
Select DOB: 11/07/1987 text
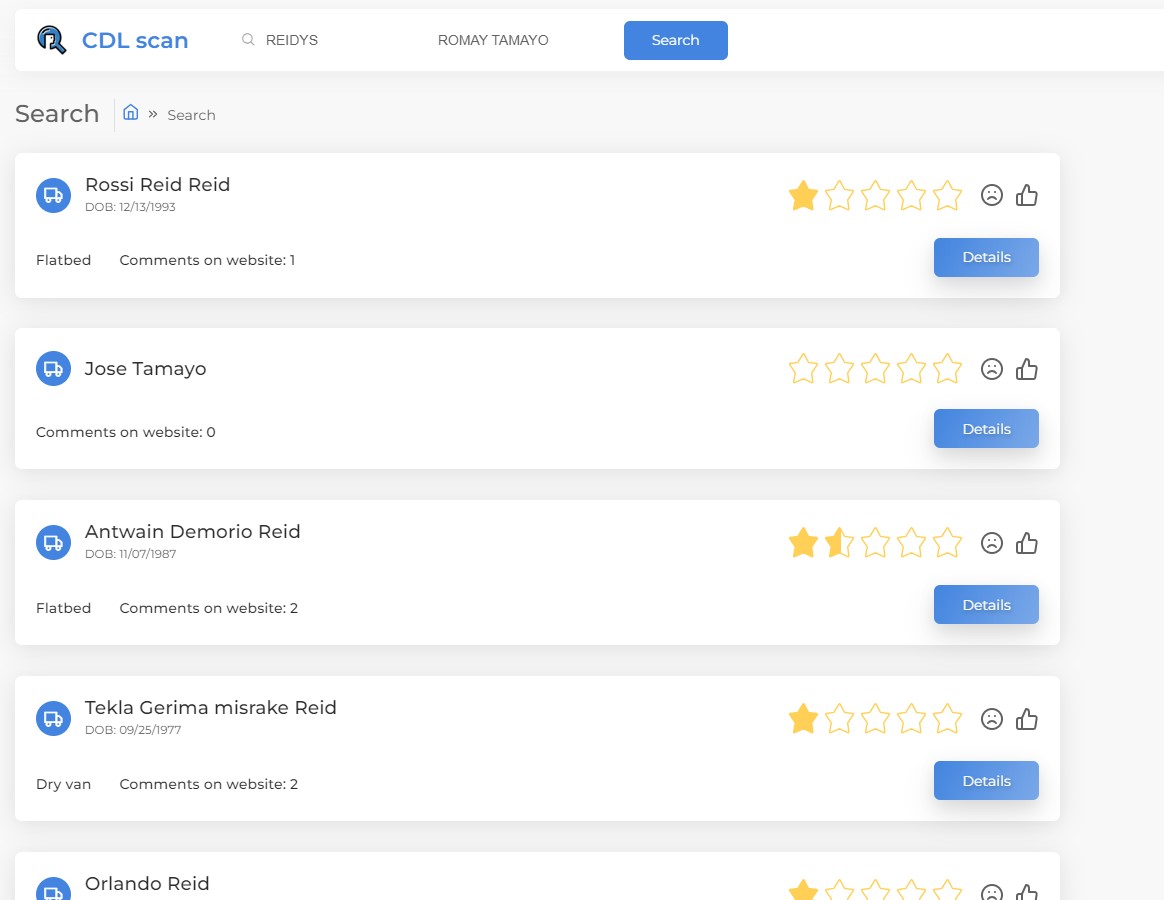[x=130, y=554]
